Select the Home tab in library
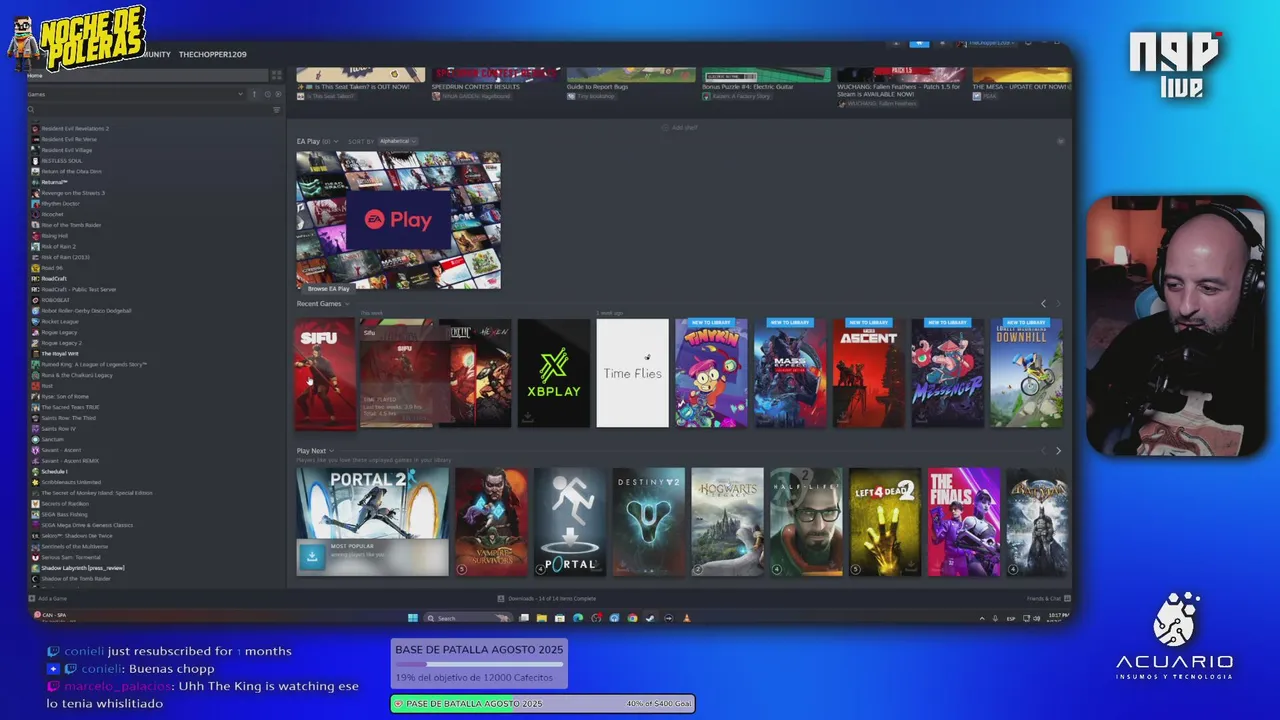The height and width of the screenshot is (720, 1280). click(148, 75)
